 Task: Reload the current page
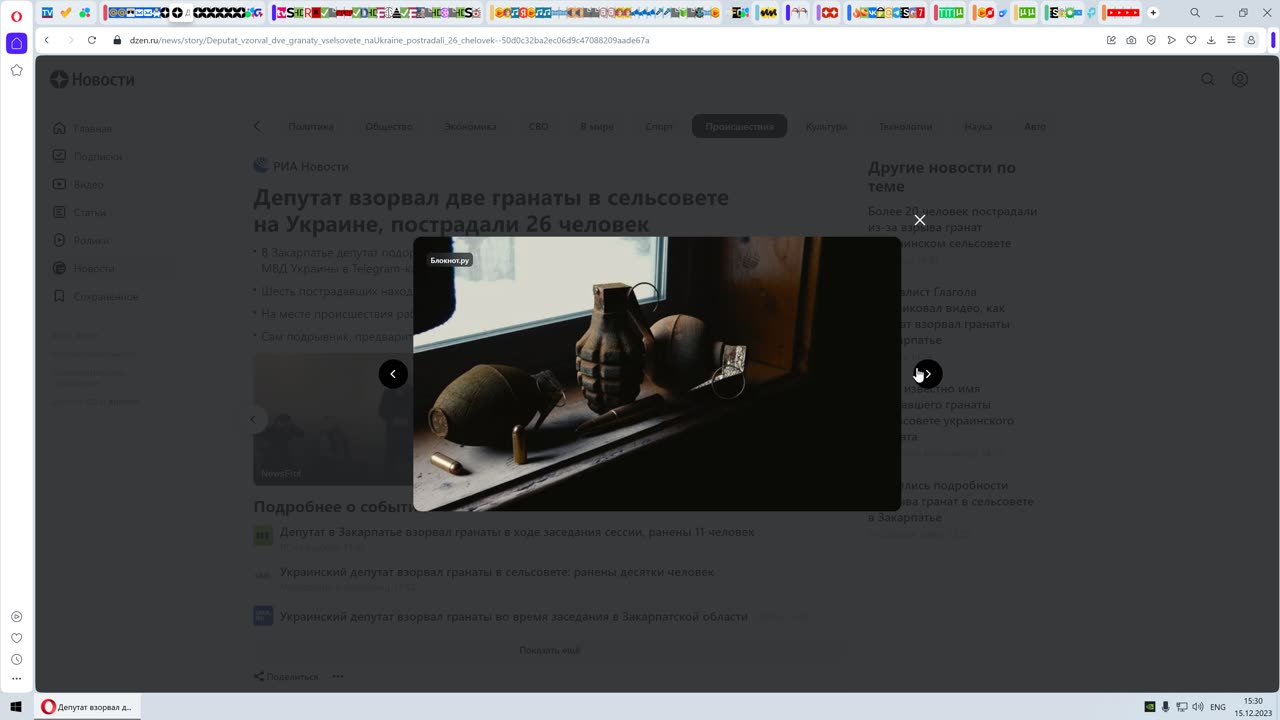coord(92,40)
